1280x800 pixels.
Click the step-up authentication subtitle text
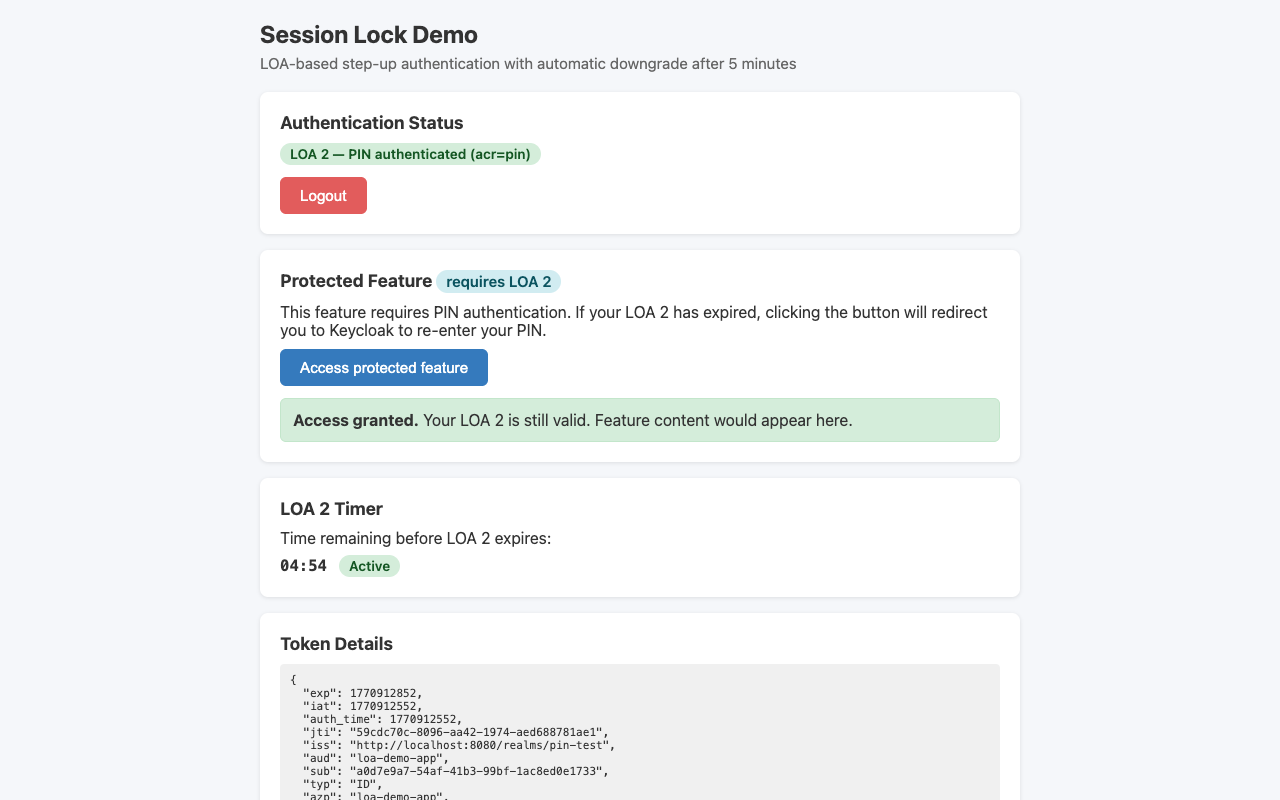pyautogui.click(x=527, y=63)
